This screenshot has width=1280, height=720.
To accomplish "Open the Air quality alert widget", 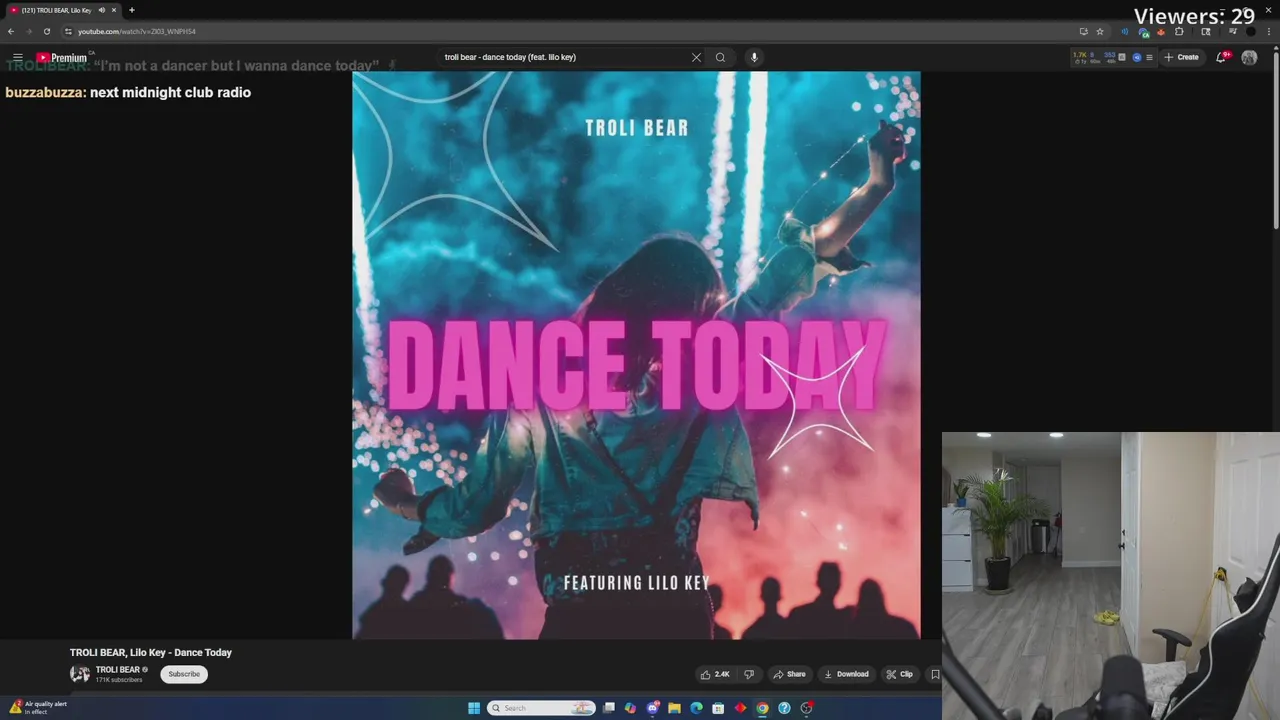I will point(38,707).
